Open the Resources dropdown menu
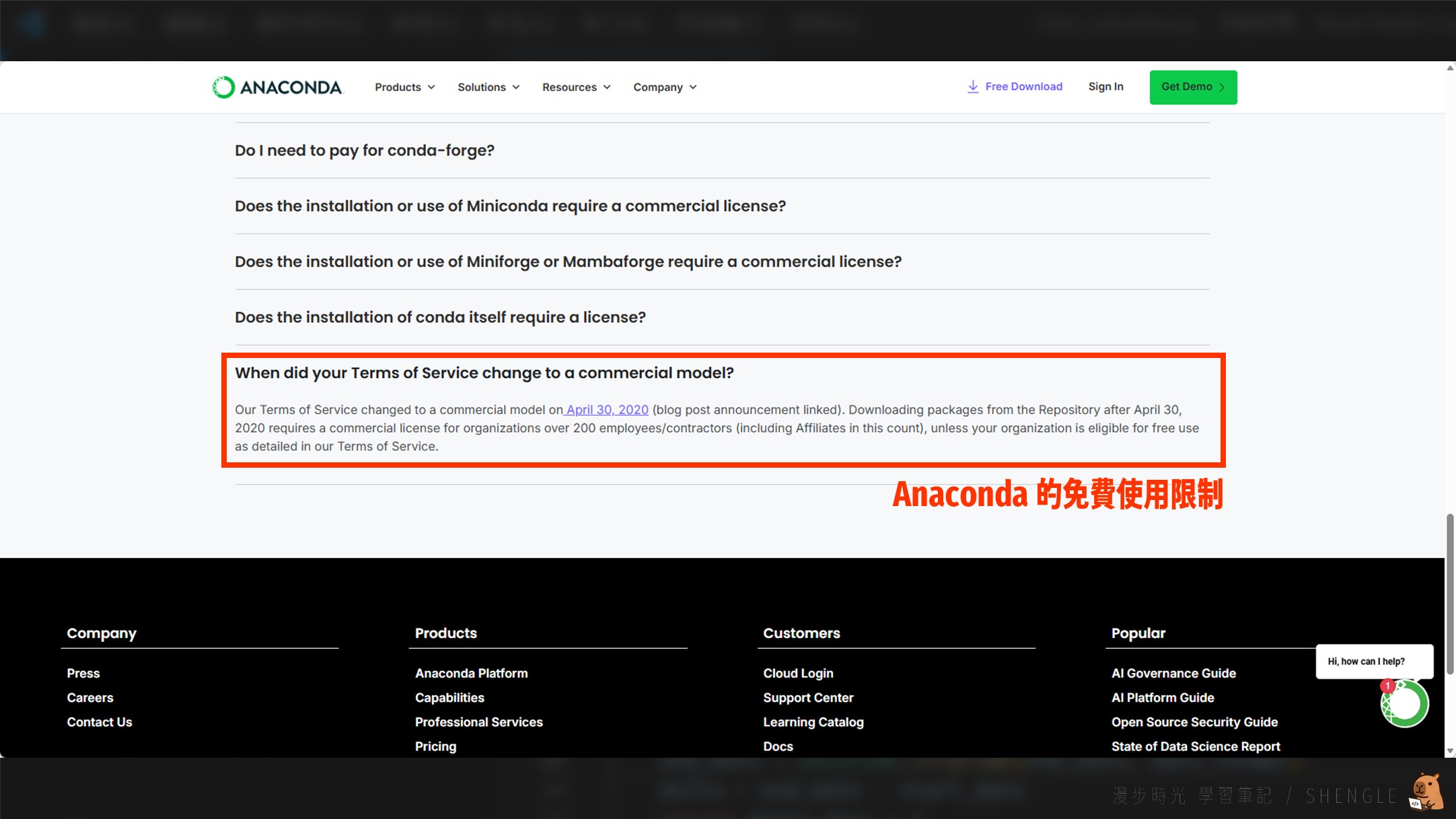The width and height of the screenshot is (1456, 819). coord(577,87)
